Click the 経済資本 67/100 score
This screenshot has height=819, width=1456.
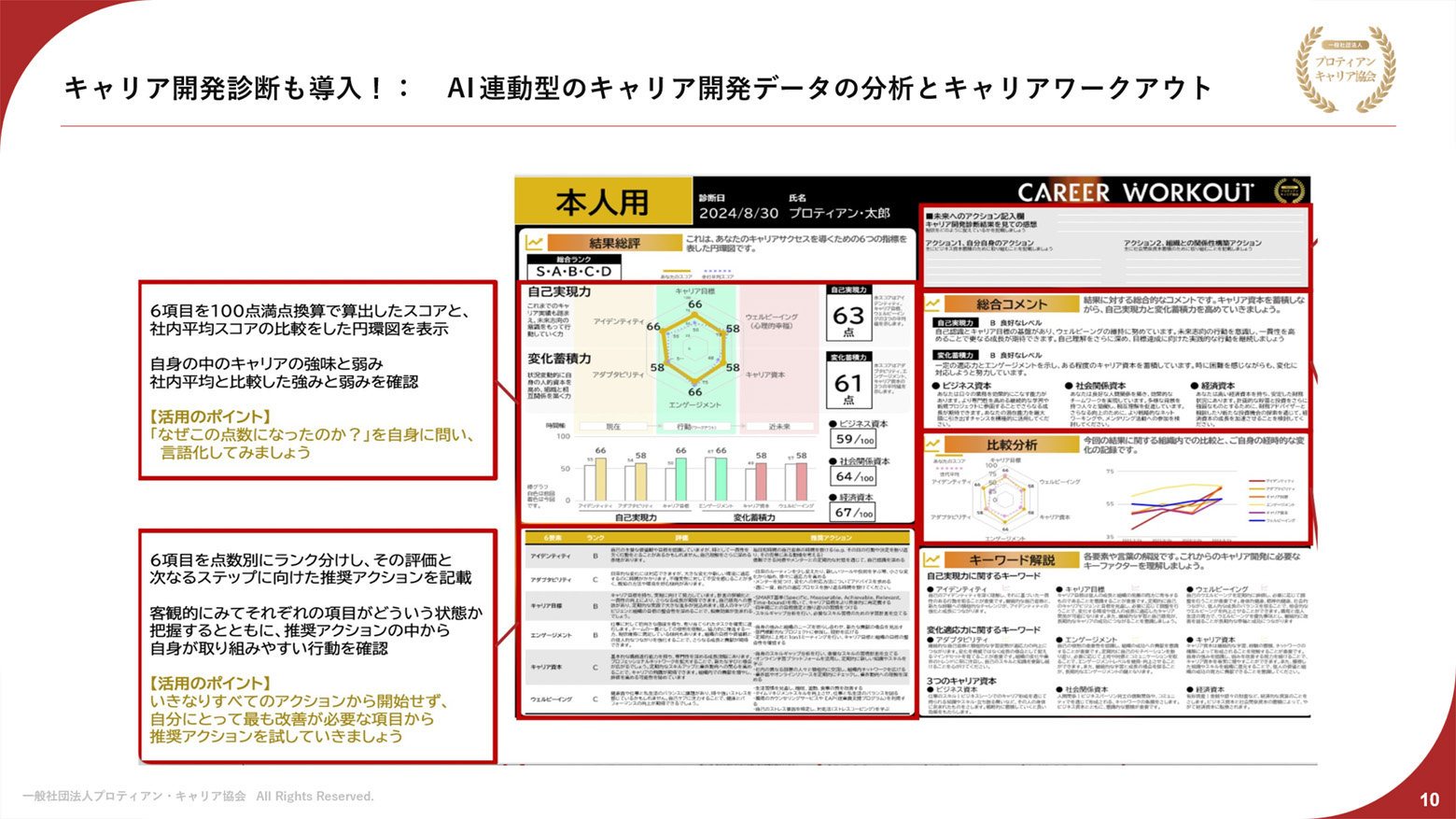(854, 512)
